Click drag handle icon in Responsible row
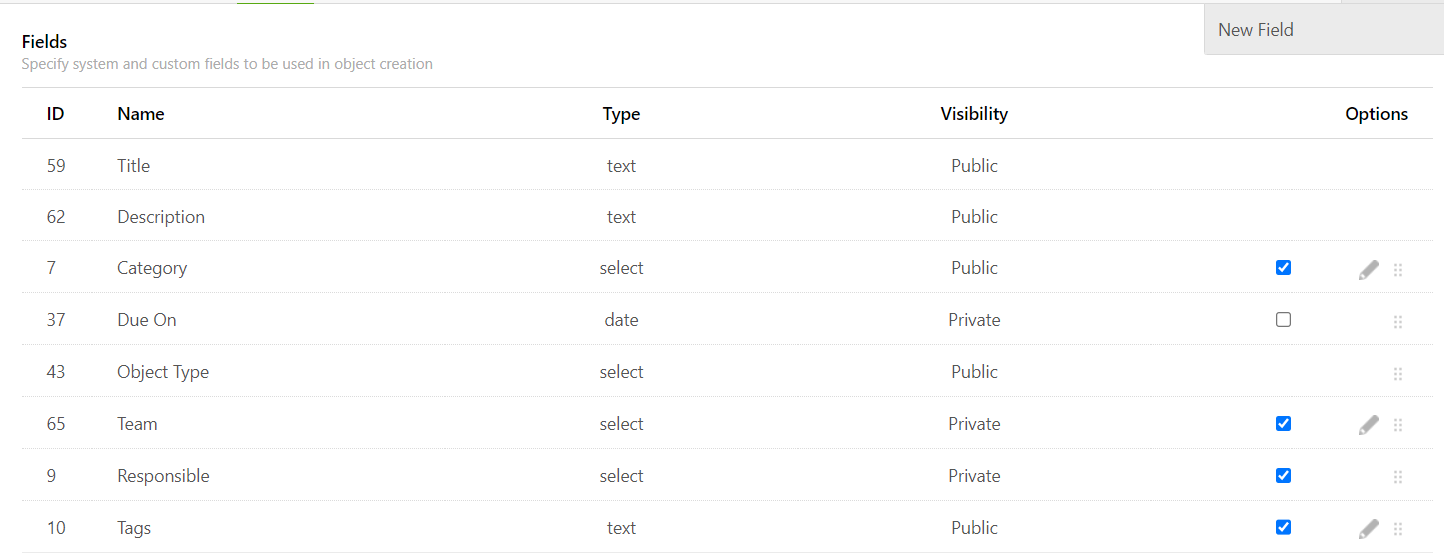The image size is (1444, 556). click(1398, 477)
